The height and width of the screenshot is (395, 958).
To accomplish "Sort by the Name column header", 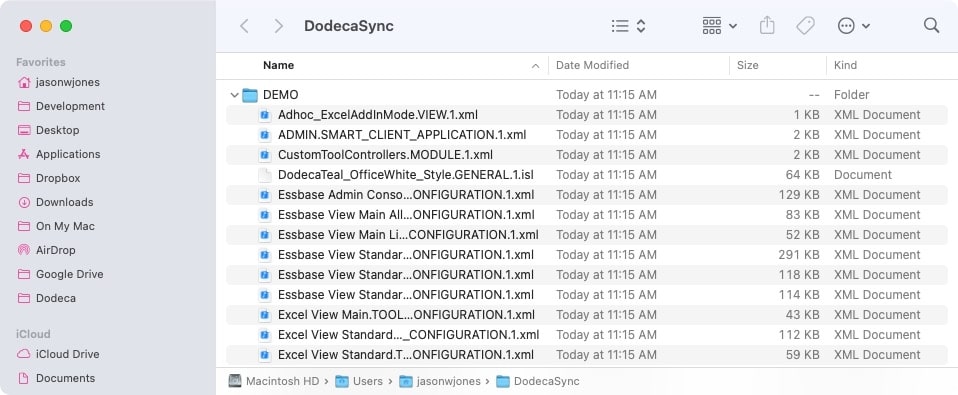I will tap(279, 65).
